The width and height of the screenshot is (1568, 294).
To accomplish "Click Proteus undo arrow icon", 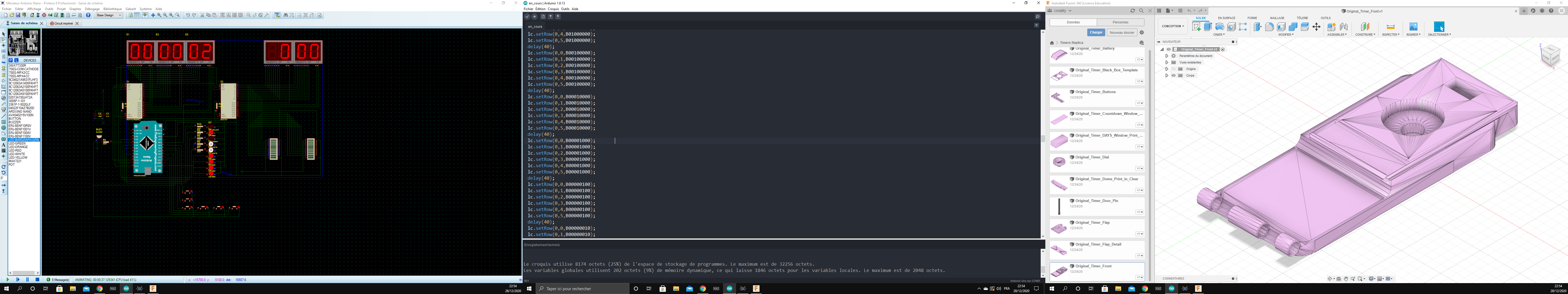I will coord(188,15).
